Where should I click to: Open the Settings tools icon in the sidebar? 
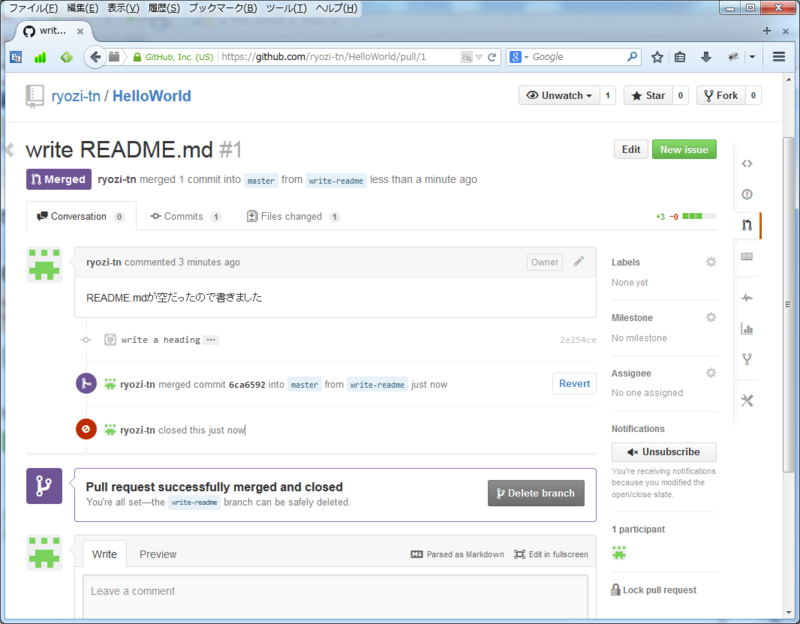tap(747, 401)
